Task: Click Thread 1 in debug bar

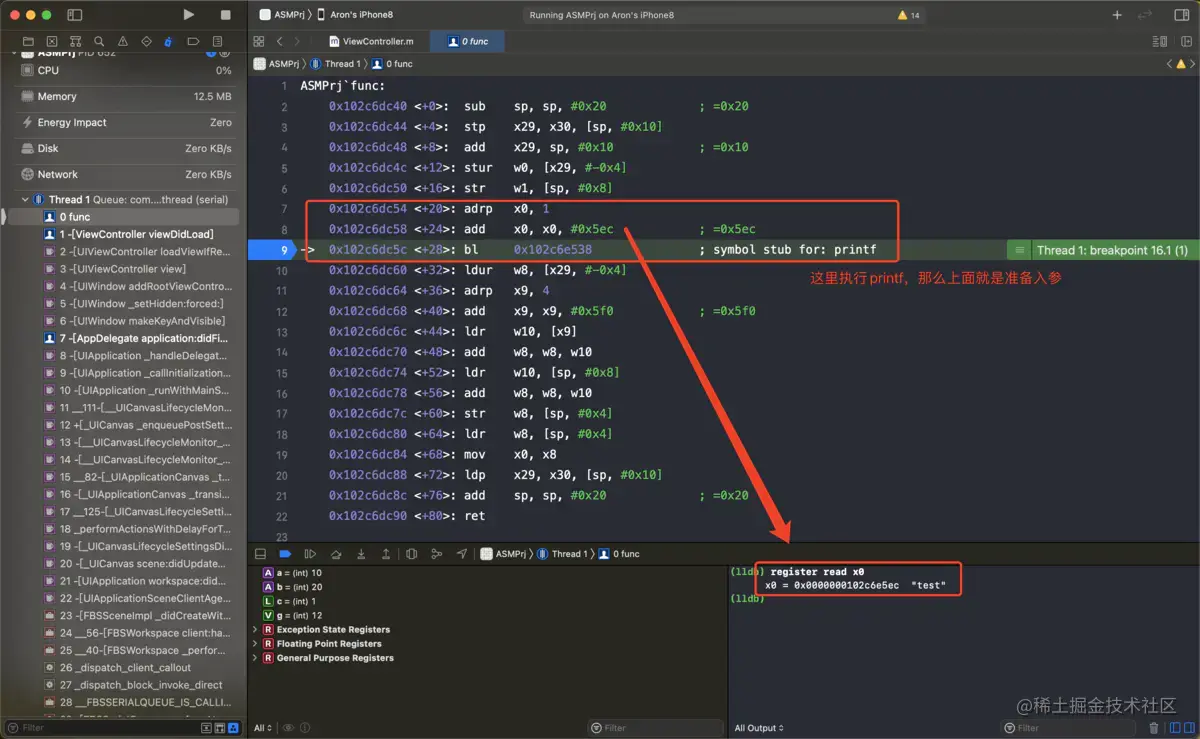Action: coord(560,553)
